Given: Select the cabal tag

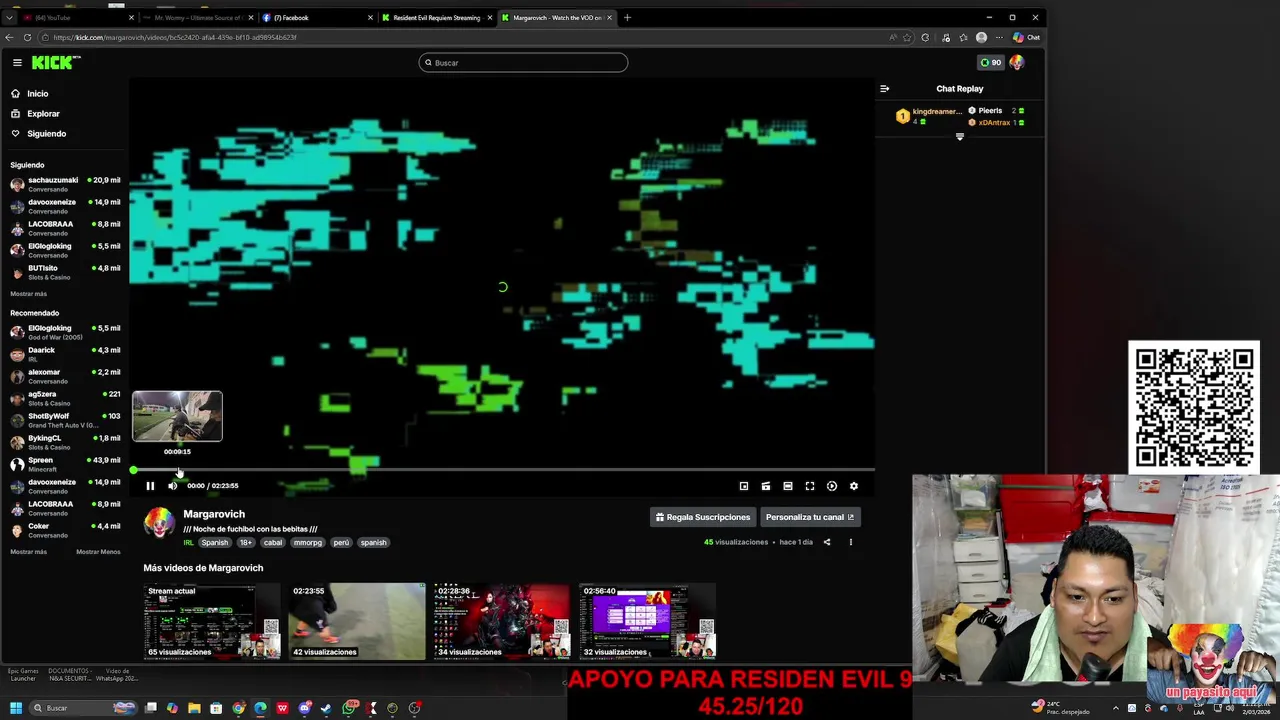Looking at the screenshot, I should pyautogui.click(x=273, y=543).
